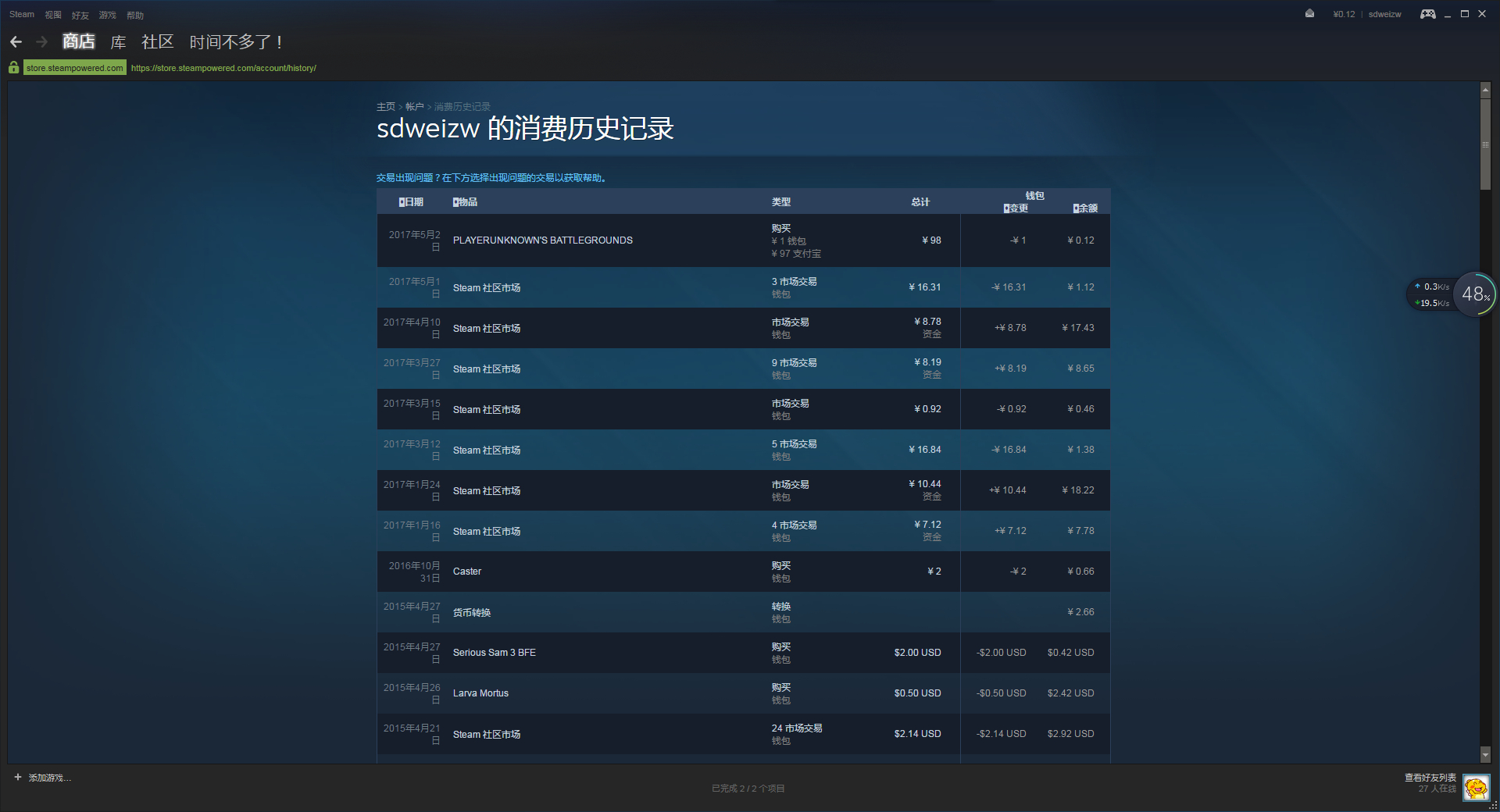Open the 帮助 menu
This screenshot has width=1500, height=812.
[135, 15]
